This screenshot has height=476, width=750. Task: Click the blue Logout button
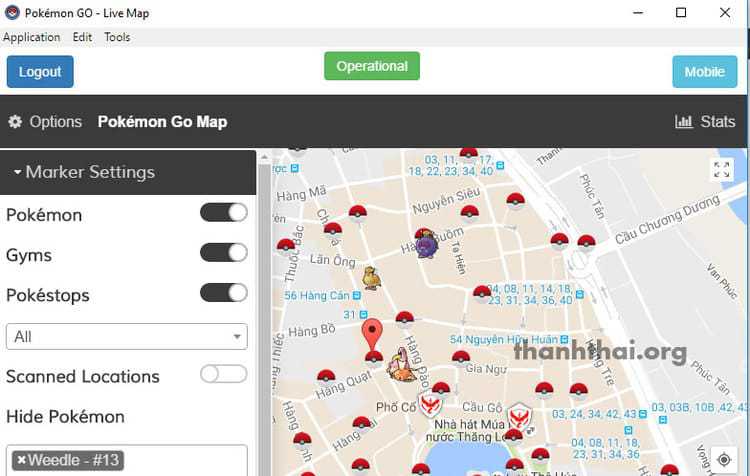pos(40,72)
